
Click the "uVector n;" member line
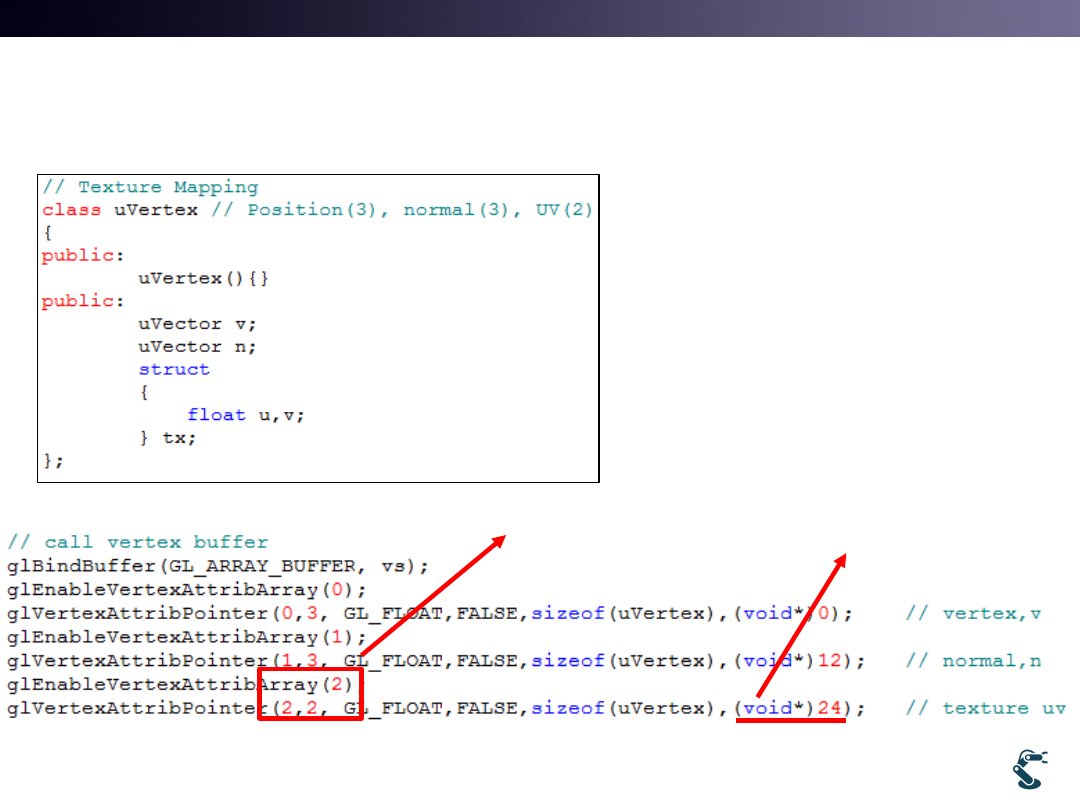coord(197,347)
